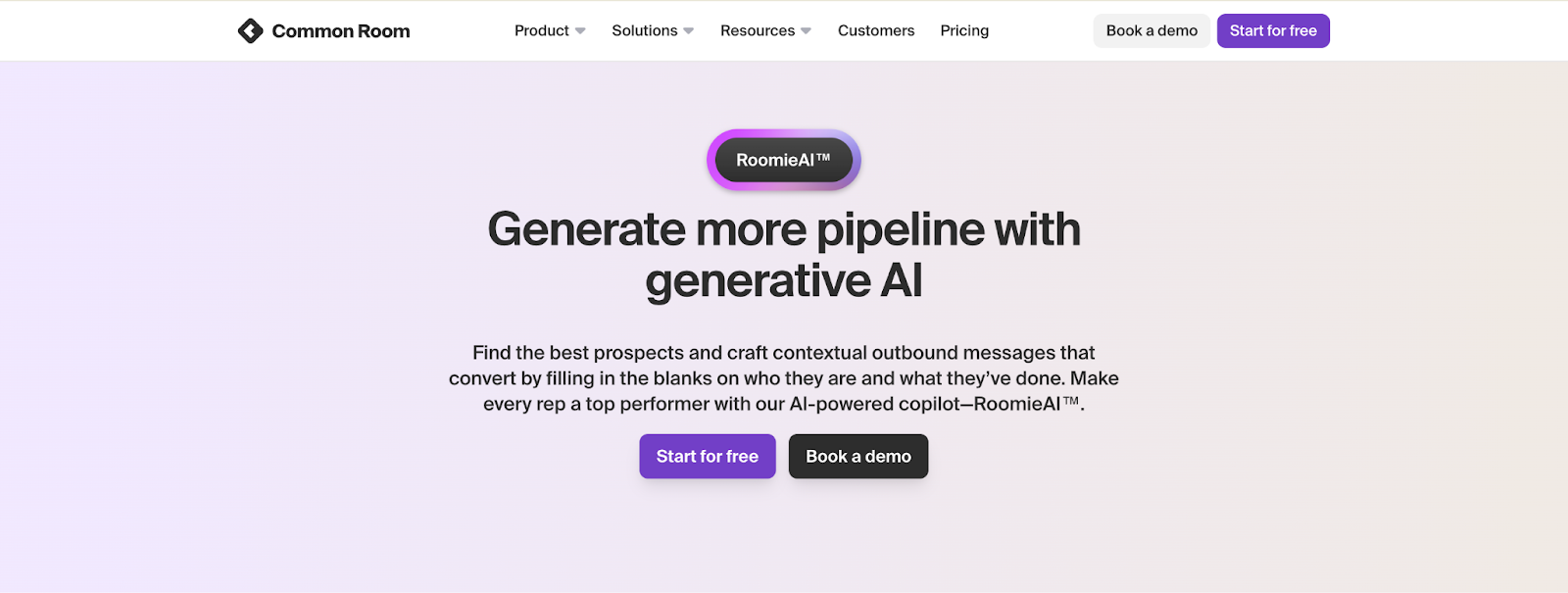Click the Common Room wordmark text
Screen dimensions: 1568x593
click(x=341, y=31)
